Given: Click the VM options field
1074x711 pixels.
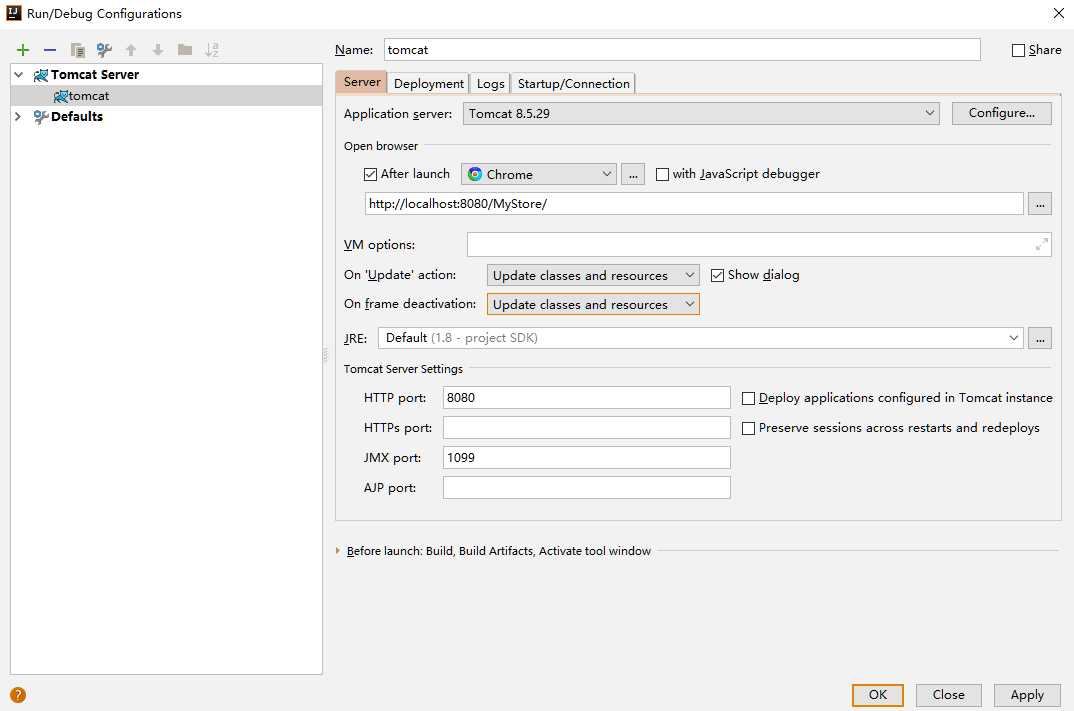Looking at the screenshot, I should (759, 245).
